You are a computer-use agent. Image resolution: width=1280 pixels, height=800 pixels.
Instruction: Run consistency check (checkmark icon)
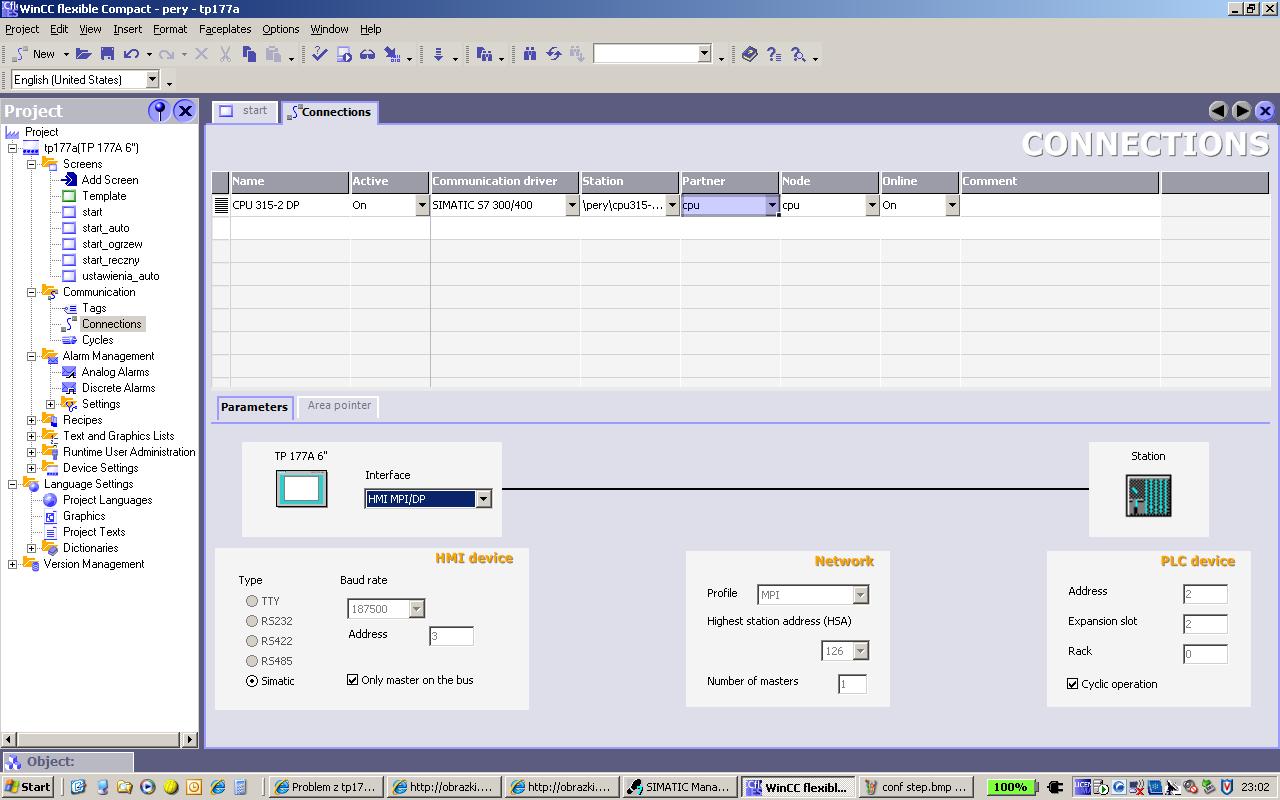coord(320,54)
